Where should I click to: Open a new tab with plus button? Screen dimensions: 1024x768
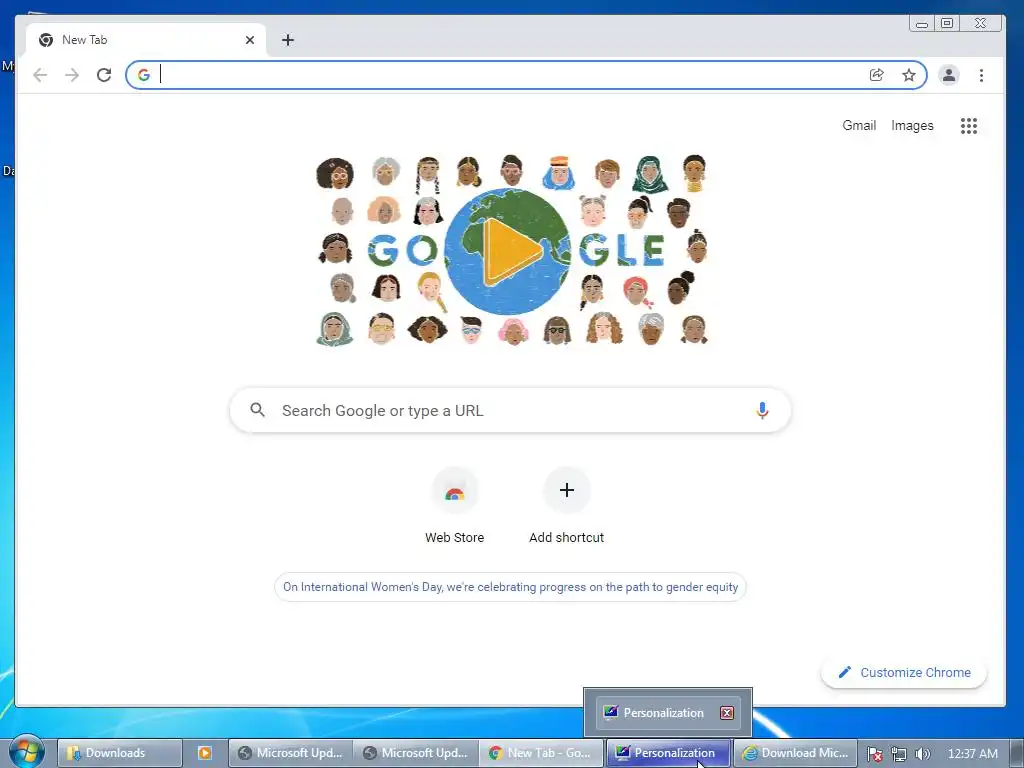(288, 40)
